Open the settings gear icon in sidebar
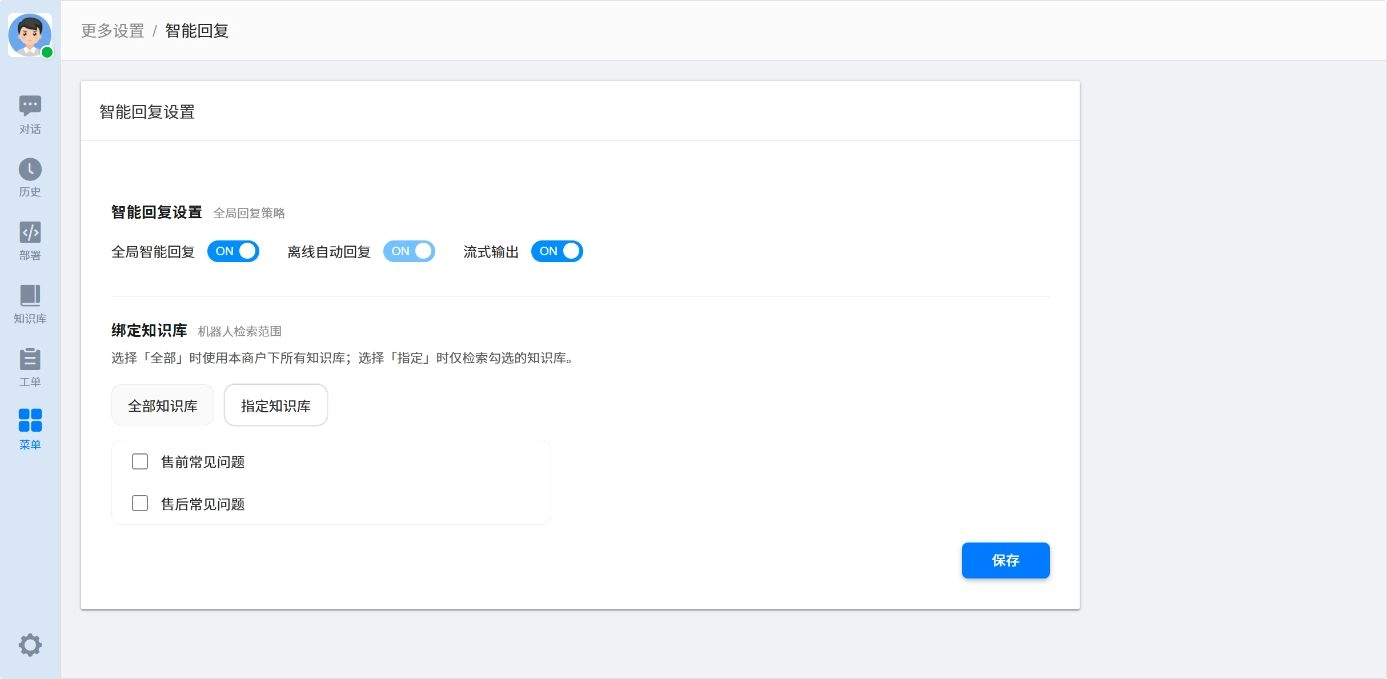Viewport: 1387px width, 679px height. point(30,645)
